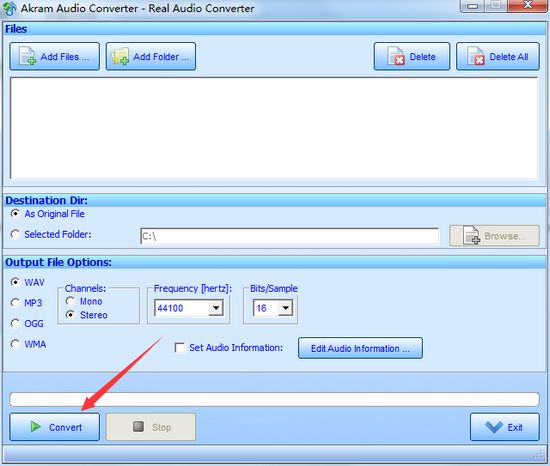Click the green Convert play icon
Screen dimensions: 550x466
(x=36, y=426)
